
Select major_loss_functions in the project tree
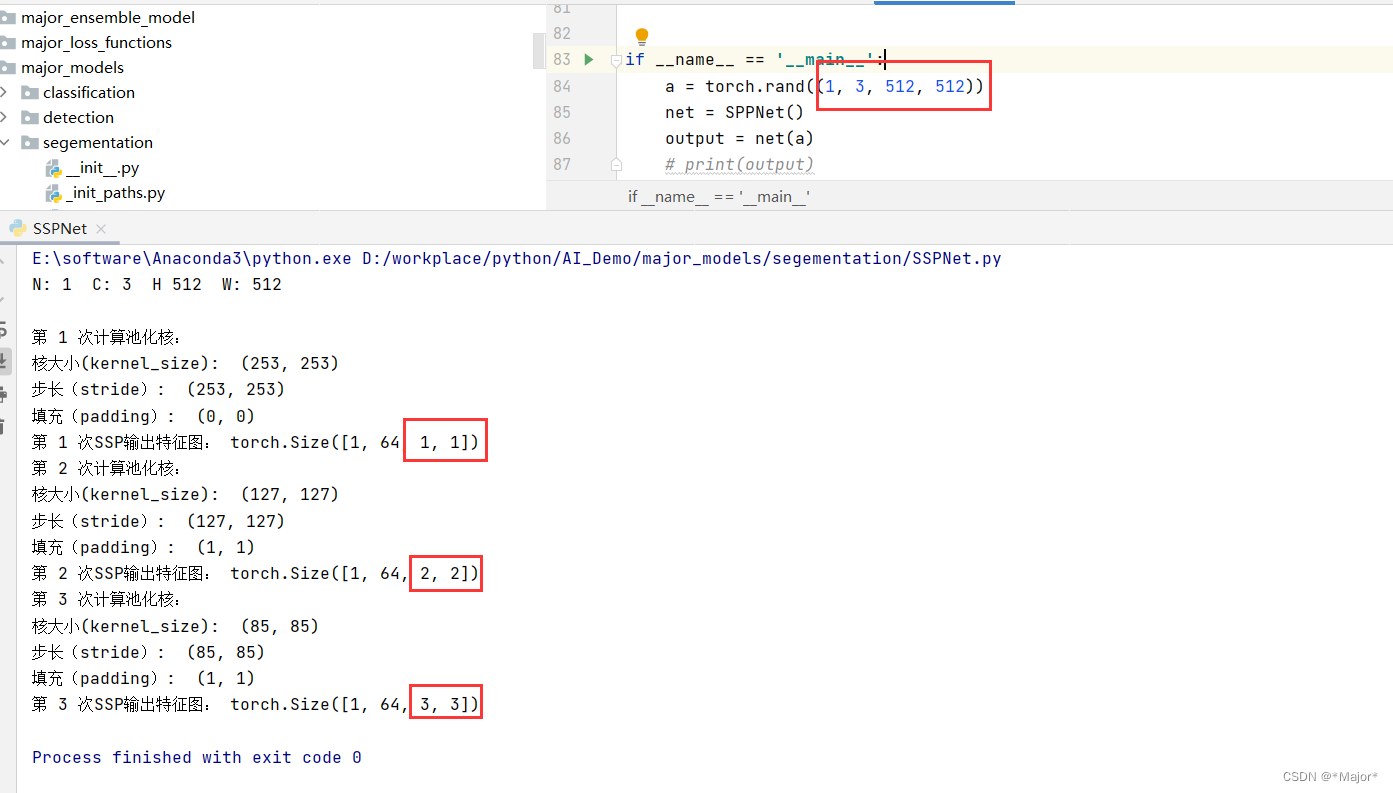[x=96, y=43]
